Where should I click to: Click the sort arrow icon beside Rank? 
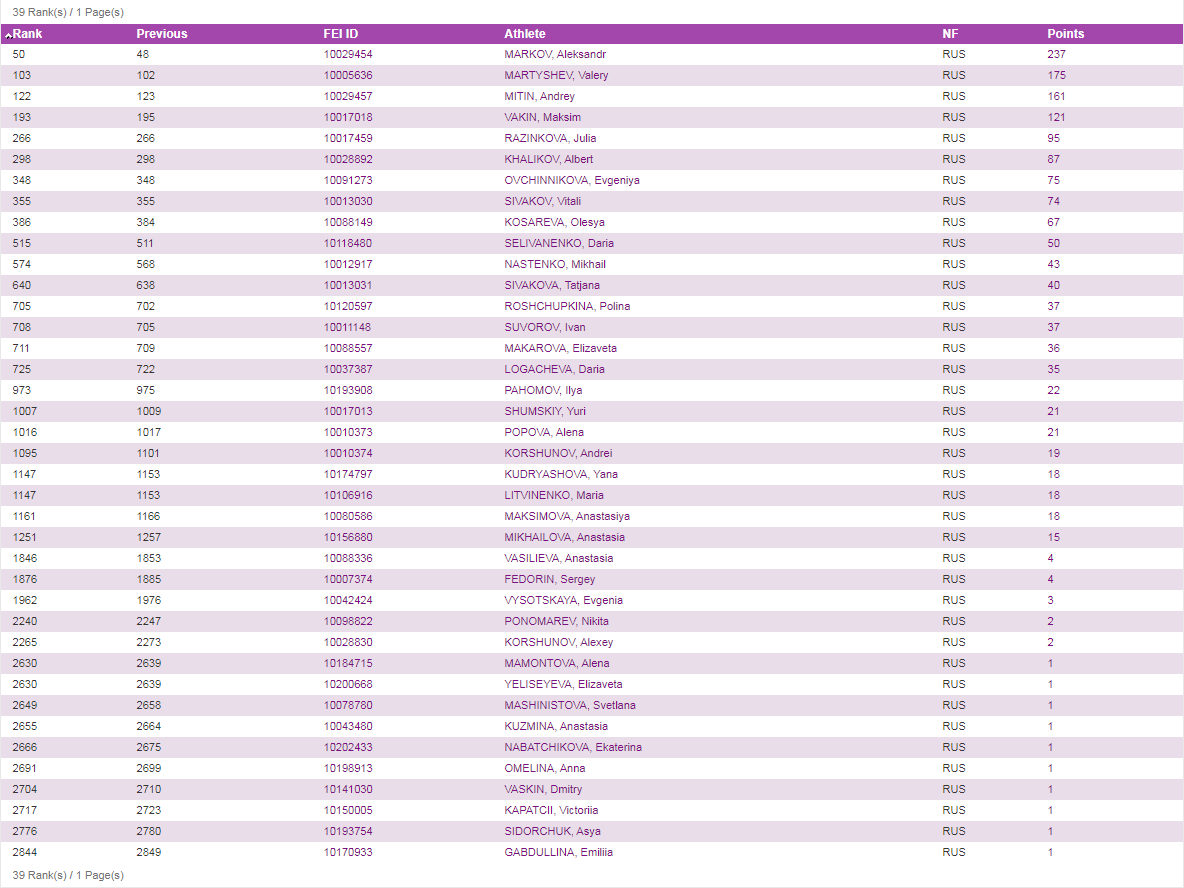8,35
